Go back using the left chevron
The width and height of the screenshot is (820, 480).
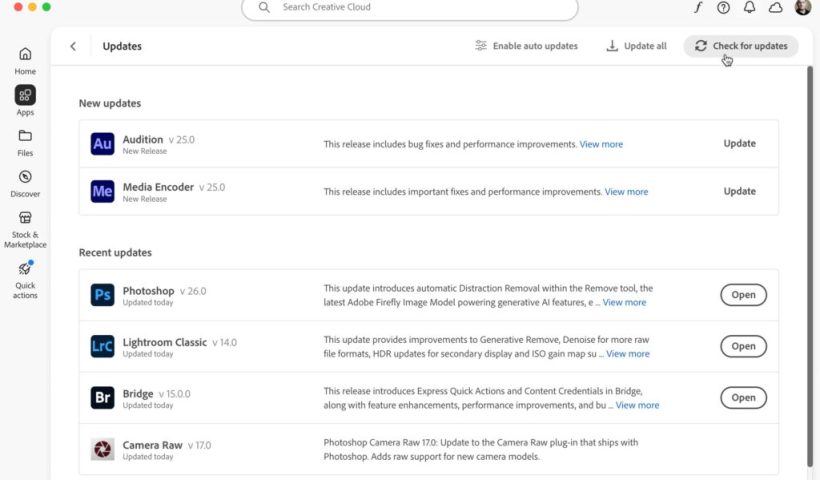(73, 46)
